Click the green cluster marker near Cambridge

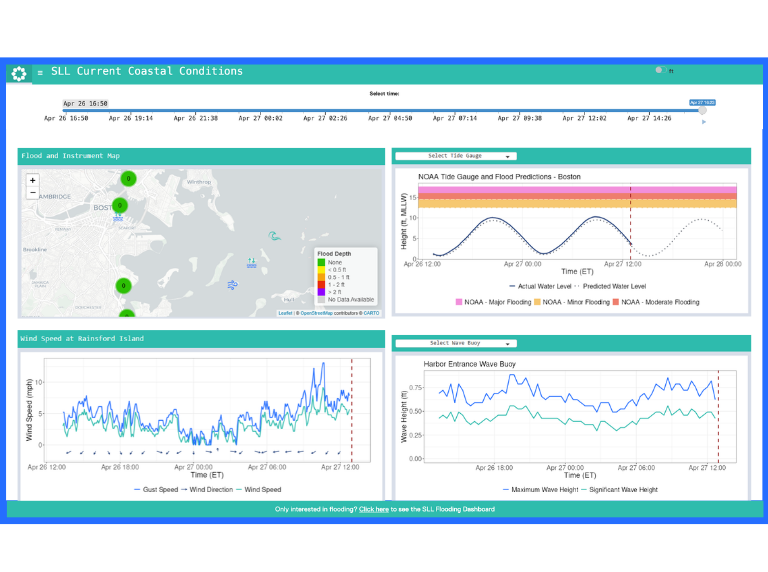tap(128, 179)
